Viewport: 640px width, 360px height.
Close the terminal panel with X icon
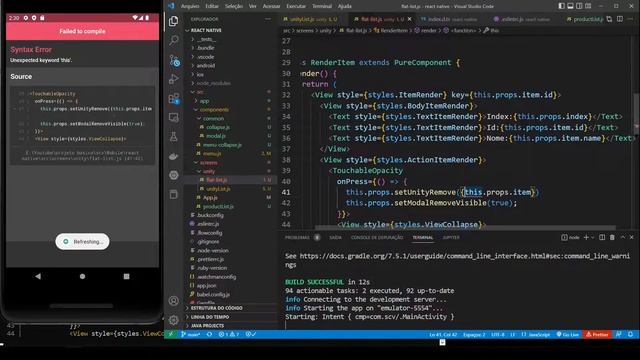click(x=631, y=237)
